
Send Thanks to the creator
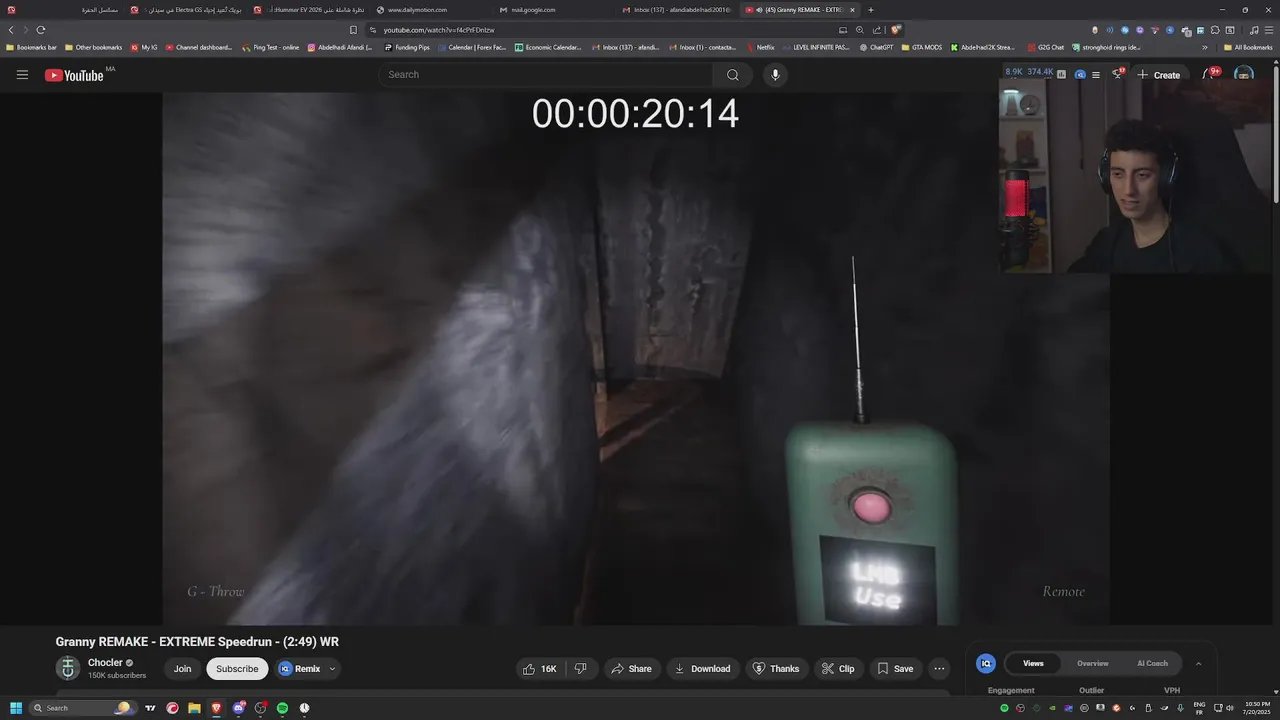coord(776,669)
